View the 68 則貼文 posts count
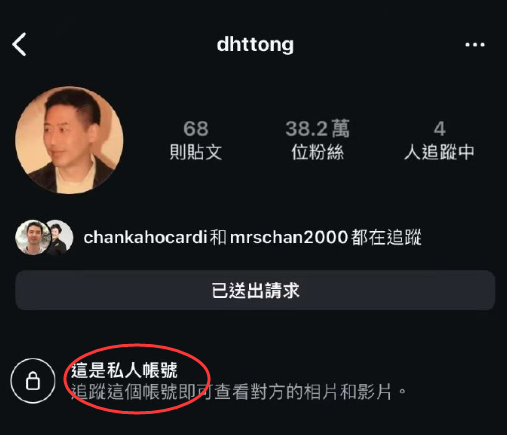This screenshot has height=435, width=507. (196, 140)
